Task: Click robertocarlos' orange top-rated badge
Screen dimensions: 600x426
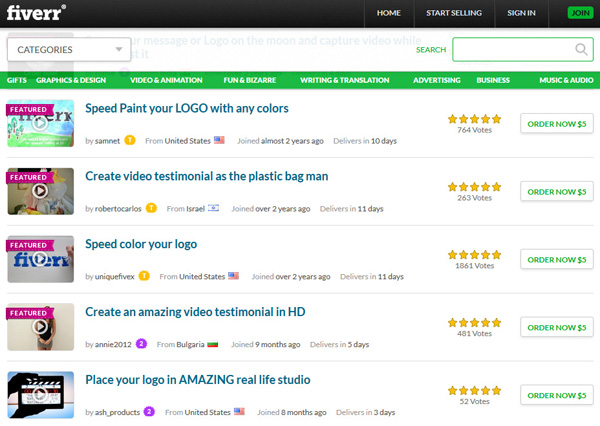Action: pos(152,208)
